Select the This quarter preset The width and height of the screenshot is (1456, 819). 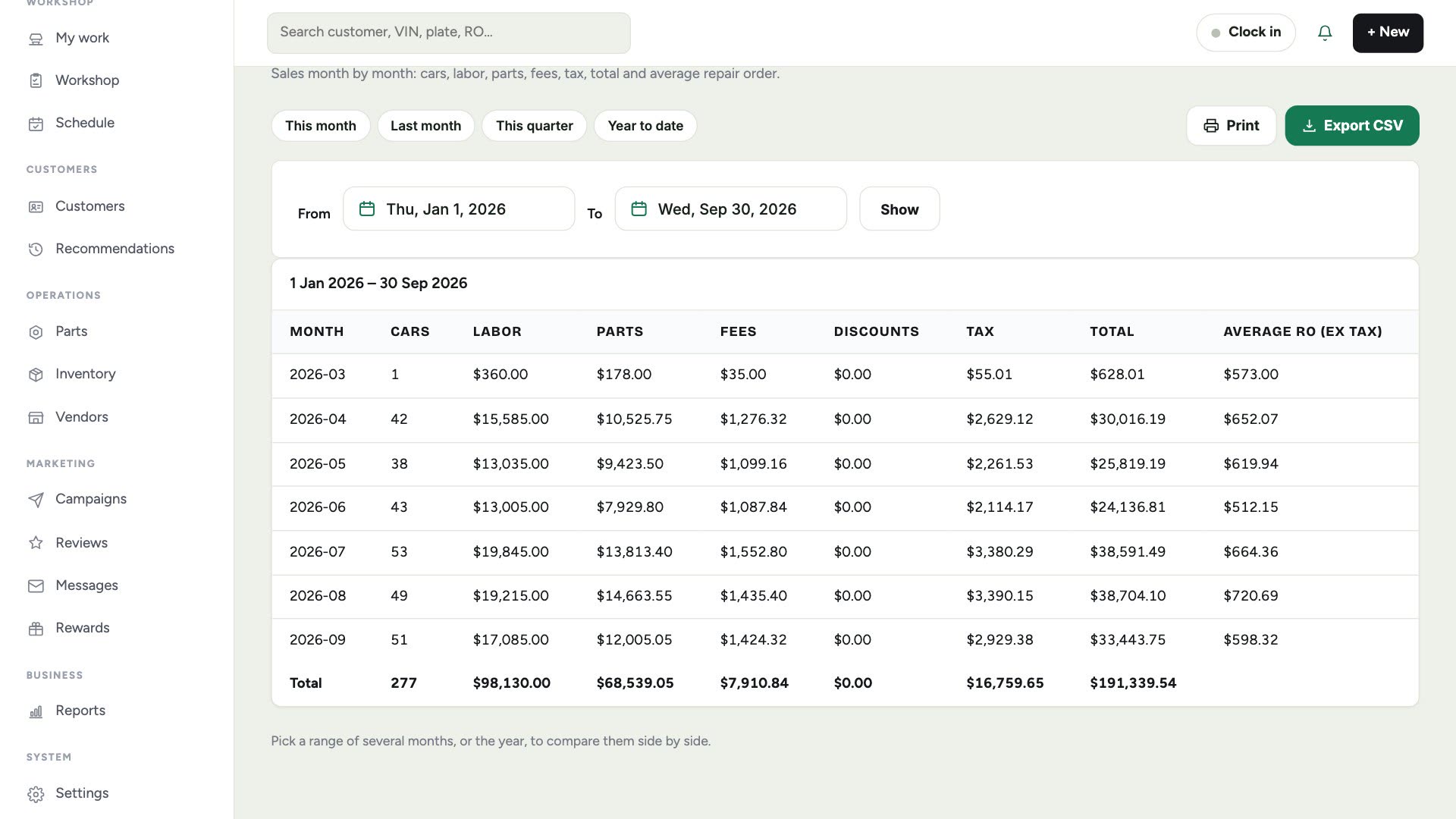tap(535, 126)
